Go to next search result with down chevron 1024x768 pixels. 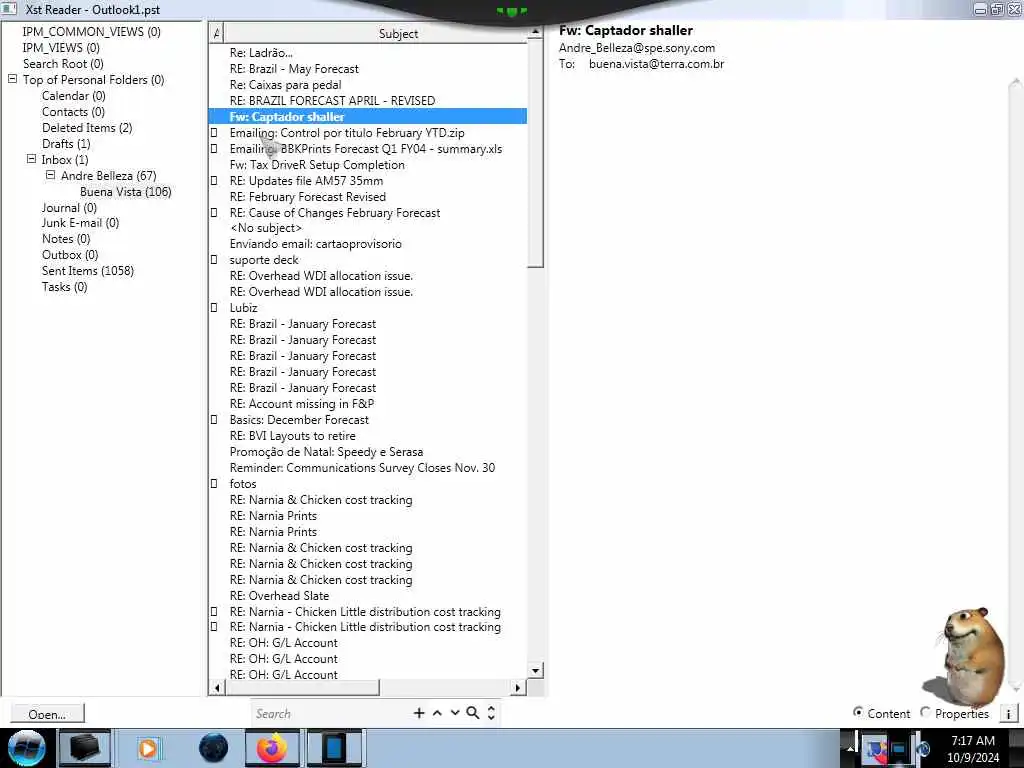point(455,713)
